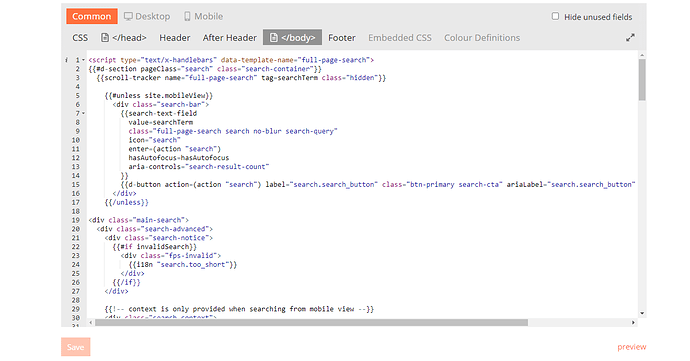Click line number 28 in gutter

(76, 300)
